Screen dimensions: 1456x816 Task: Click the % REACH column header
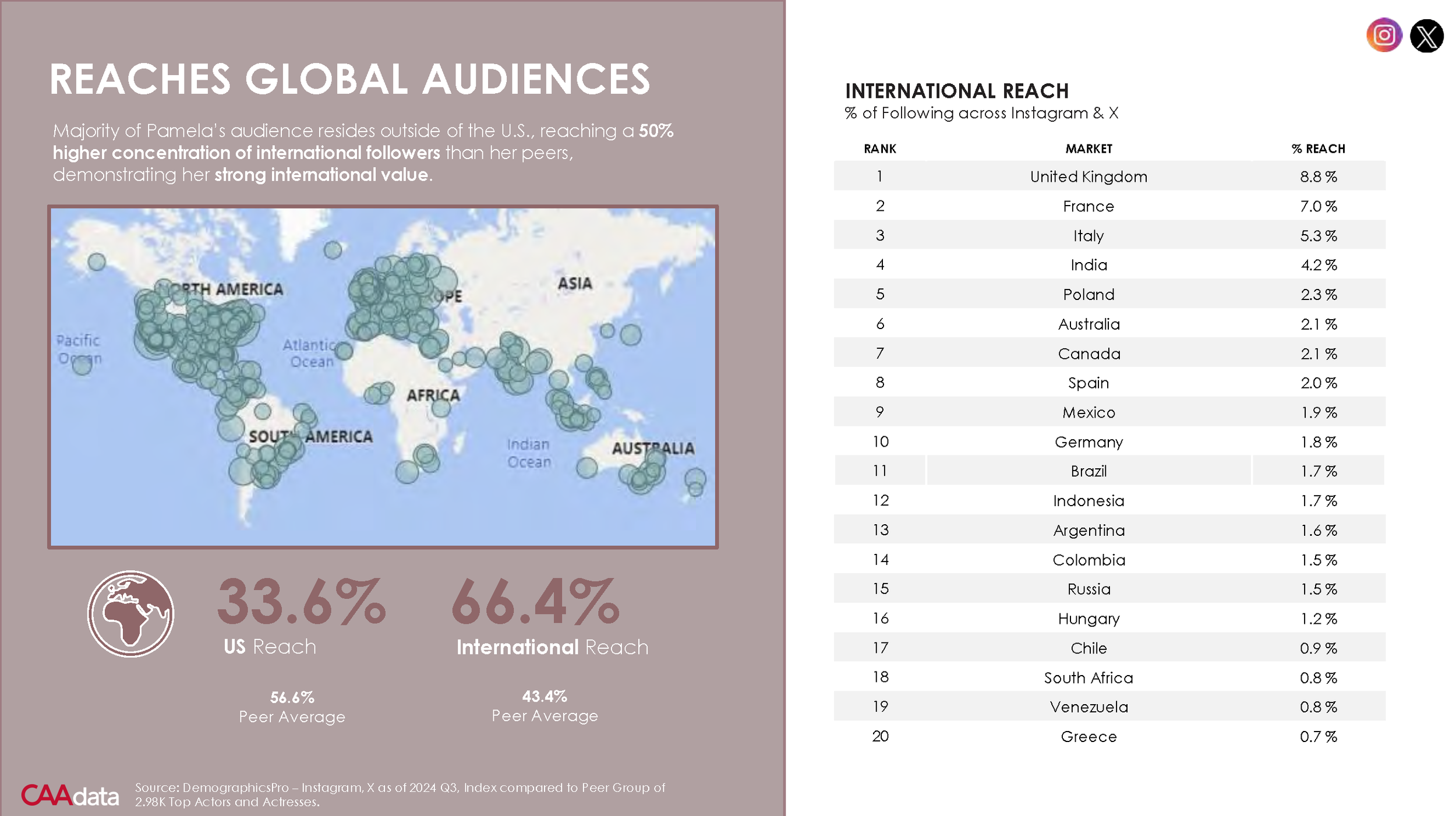1318,149
